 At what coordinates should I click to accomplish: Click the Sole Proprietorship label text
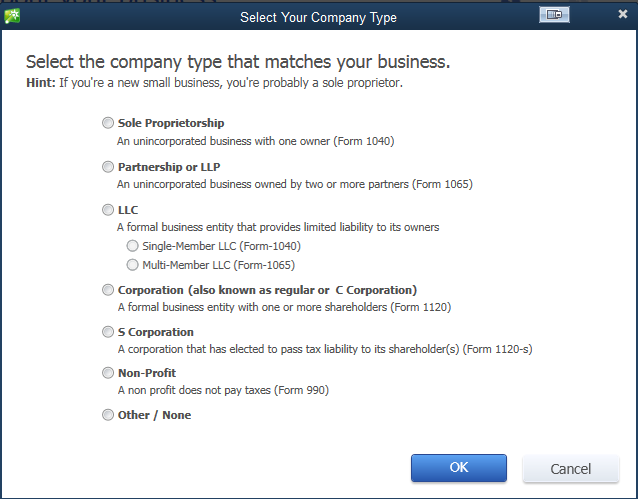(x=171, y=123)
